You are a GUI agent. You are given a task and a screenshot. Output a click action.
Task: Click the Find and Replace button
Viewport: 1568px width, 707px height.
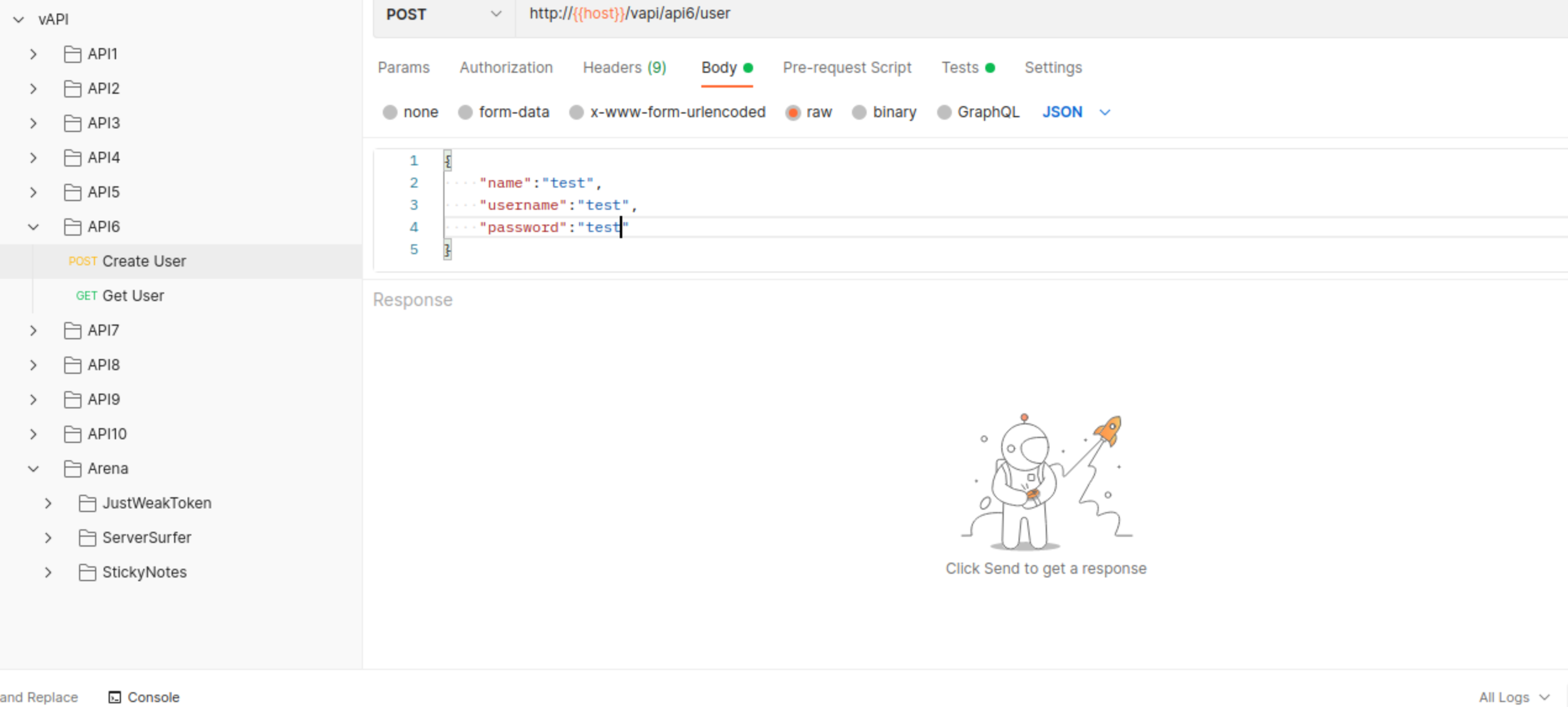[38, 697]
